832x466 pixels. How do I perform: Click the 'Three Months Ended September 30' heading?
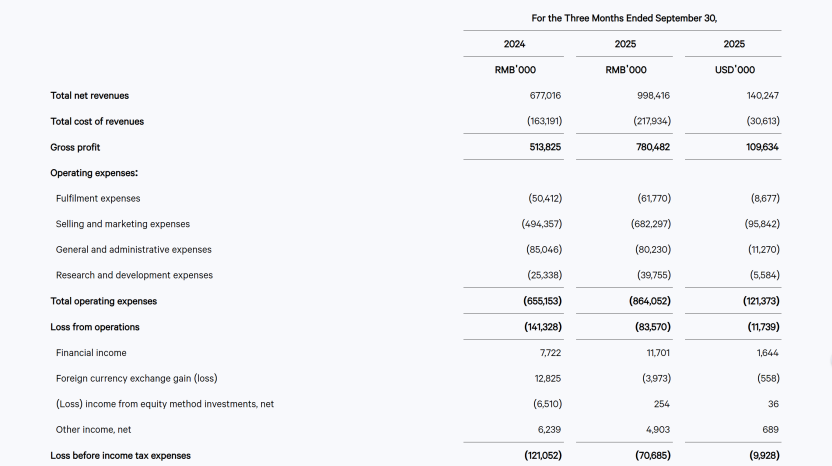click(624, 18)
